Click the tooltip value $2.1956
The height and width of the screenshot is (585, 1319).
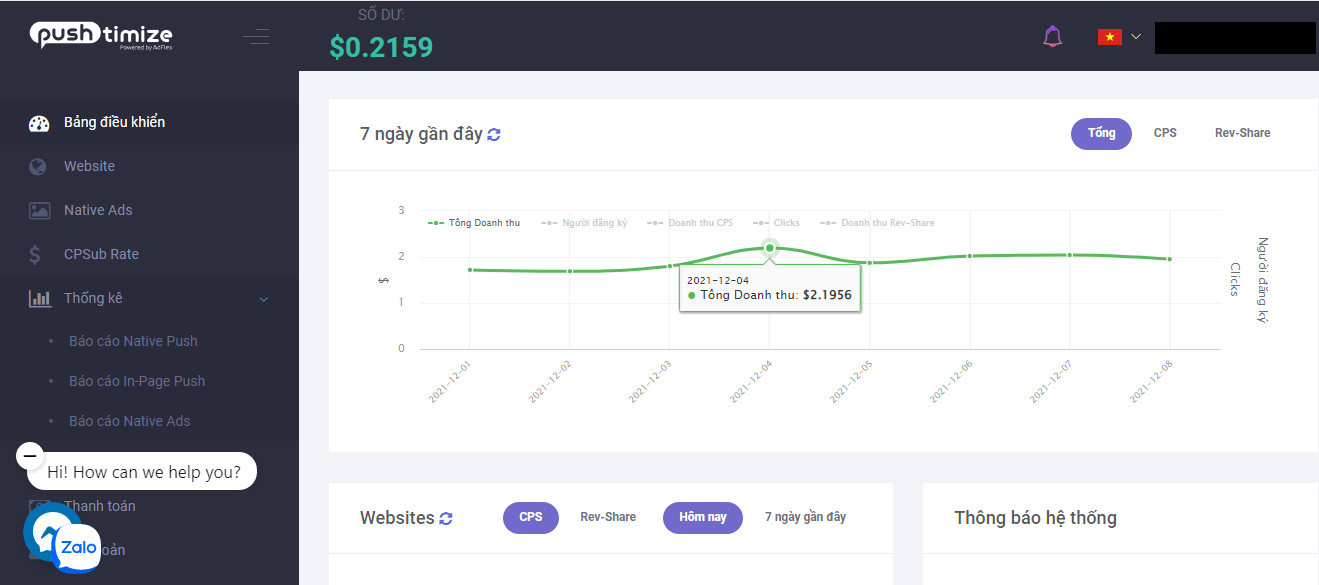pyautogui.click(x=827, y=295)
